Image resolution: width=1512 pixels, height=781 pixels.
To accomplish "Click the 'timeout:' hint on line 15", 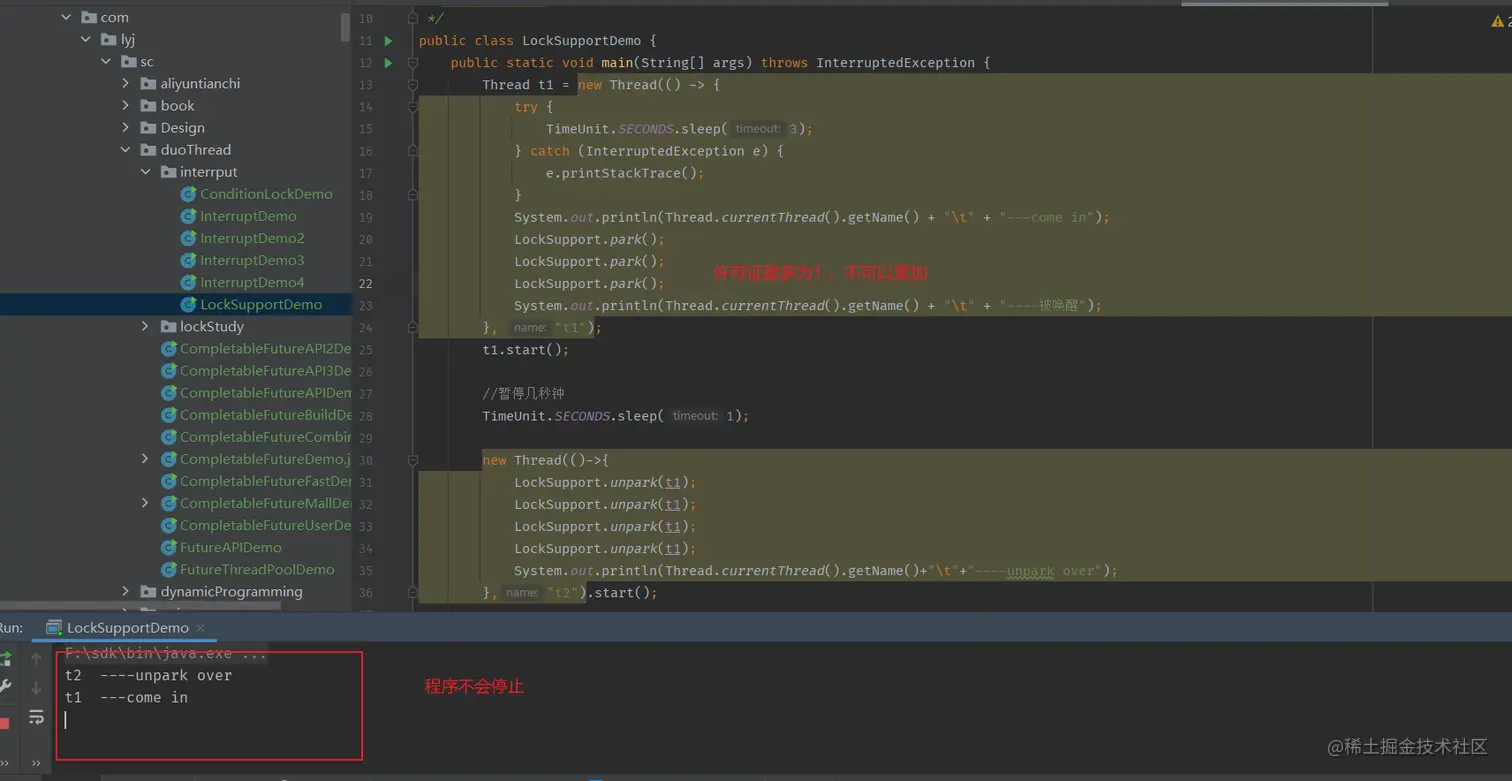I will 758,129.
